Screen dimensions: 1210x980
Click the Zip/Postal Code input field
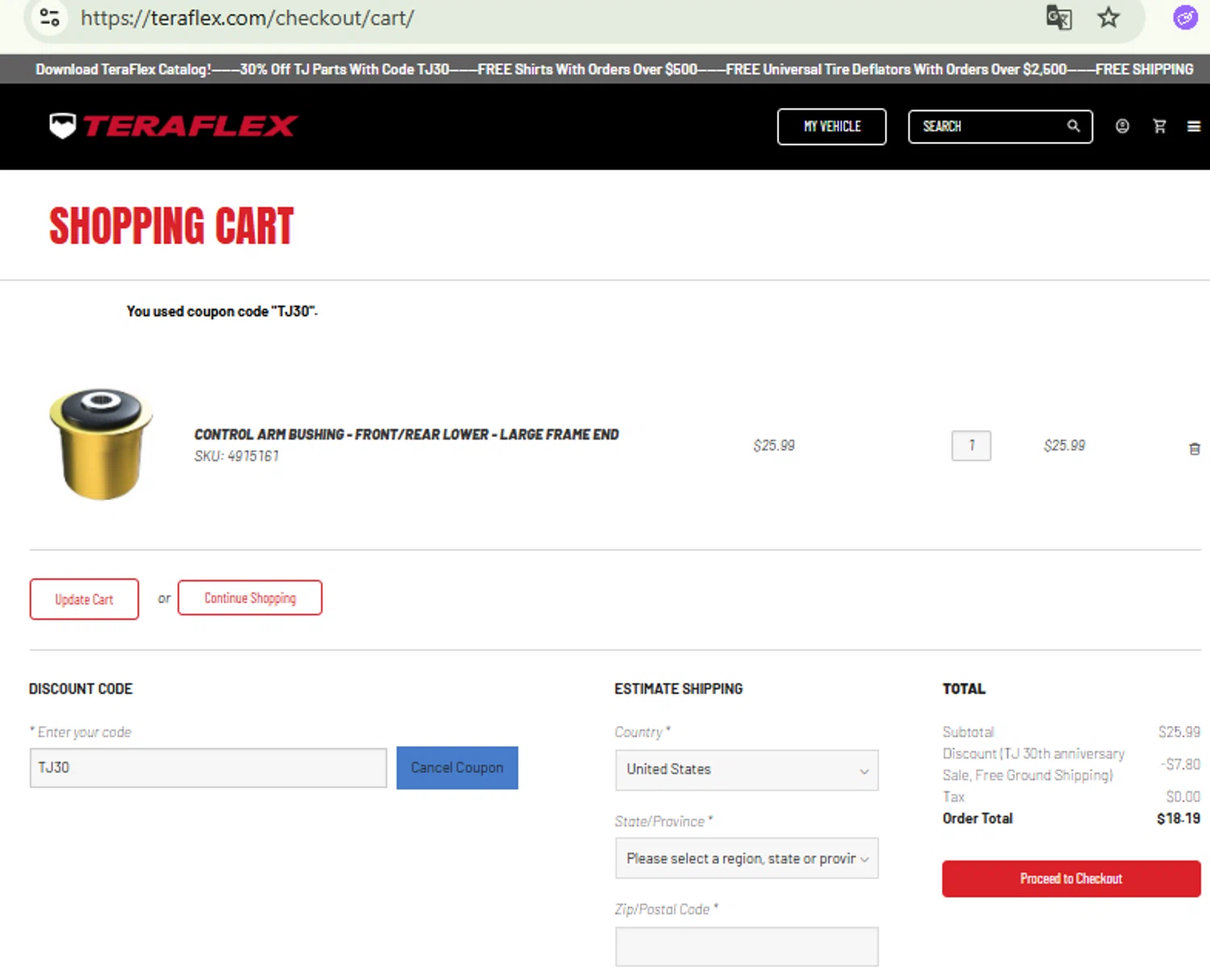click(747, 946)
